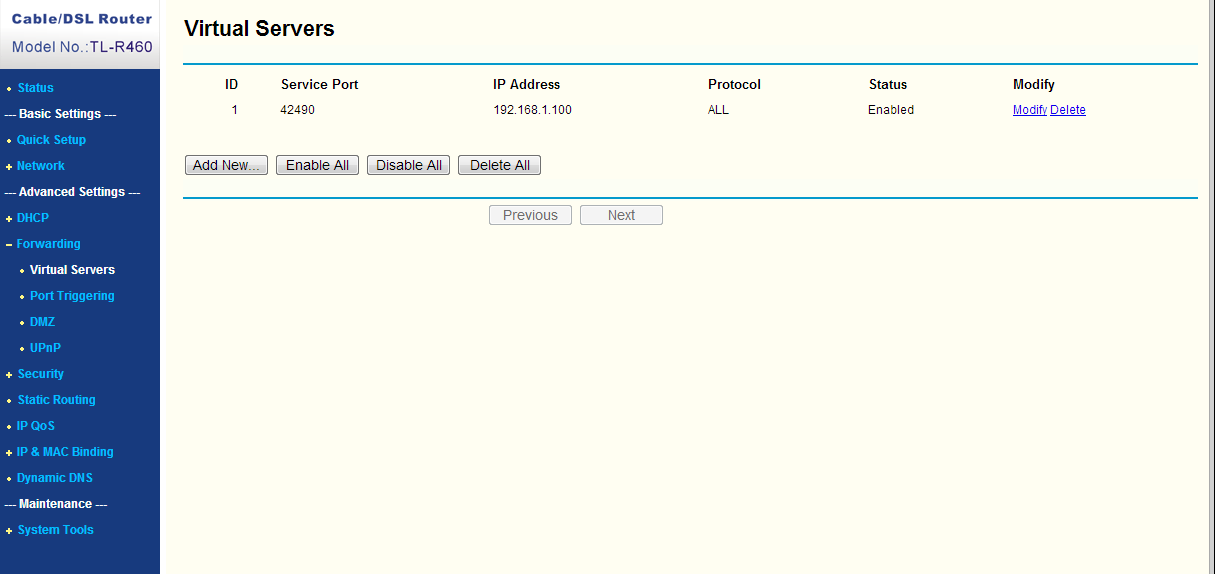Open Quick Setup from the sidebar
1219x574 pixels.
click(x=51, y=140)
